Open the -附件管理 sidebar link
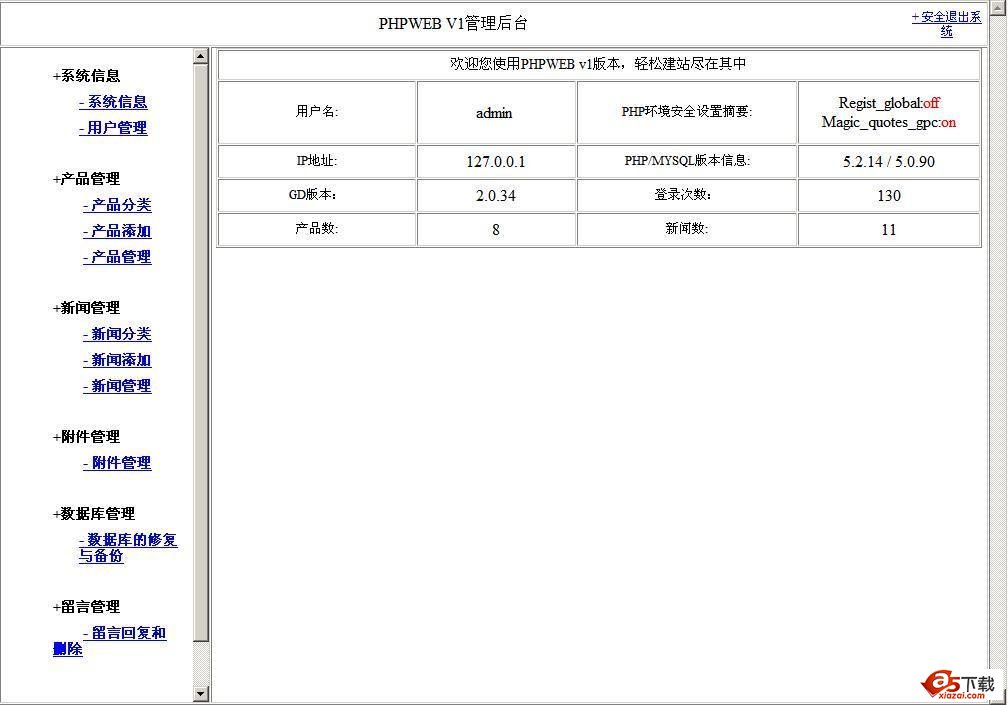The width and height of the screenshot is (1008, 705). click(117, 463)
